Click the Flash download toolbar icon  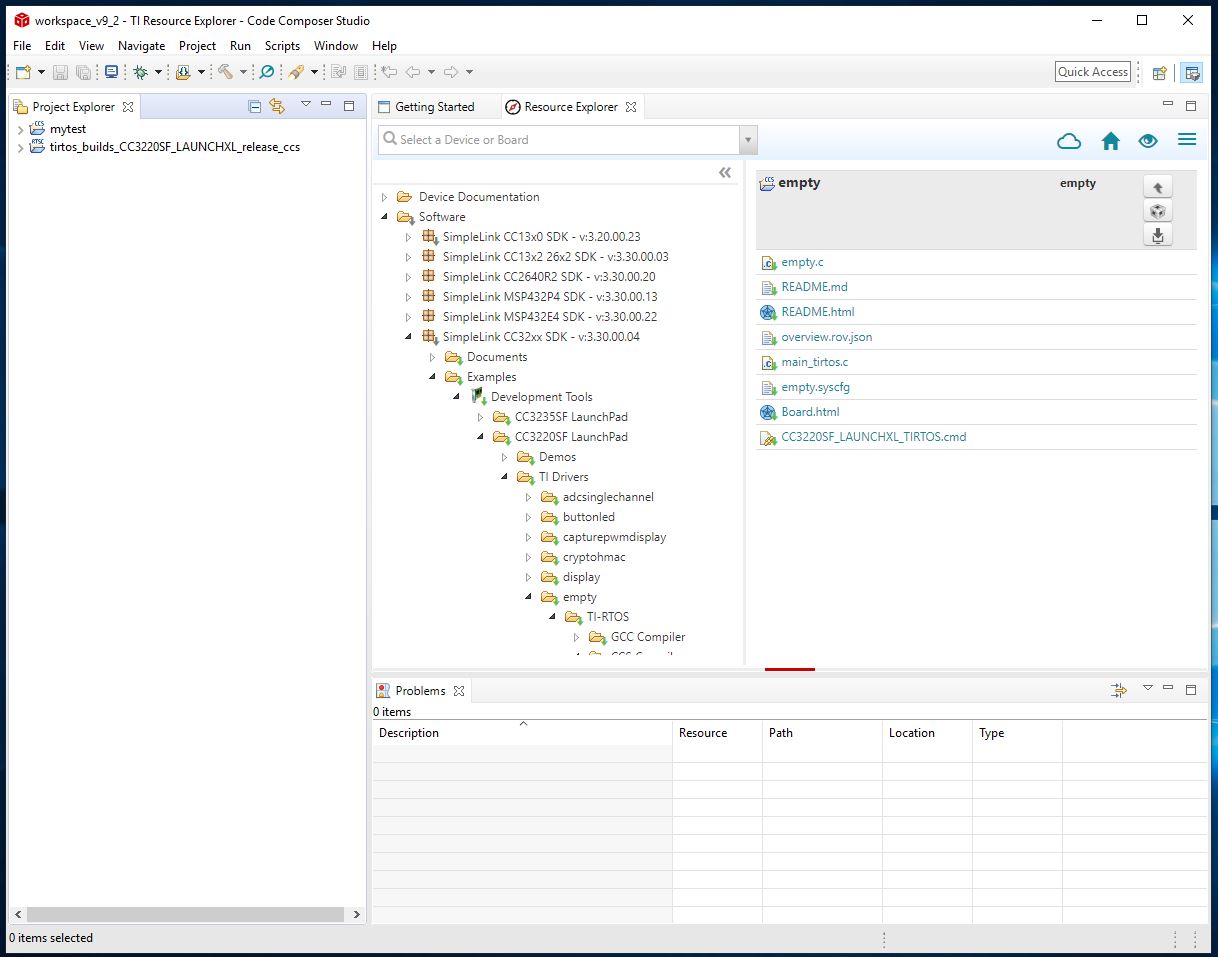183,72
